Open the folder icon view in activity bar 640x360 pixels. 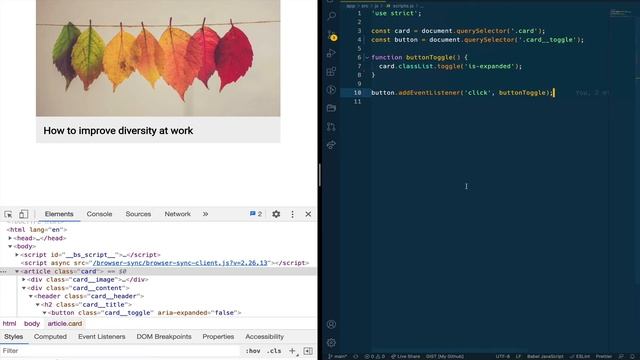pos(331,108)
